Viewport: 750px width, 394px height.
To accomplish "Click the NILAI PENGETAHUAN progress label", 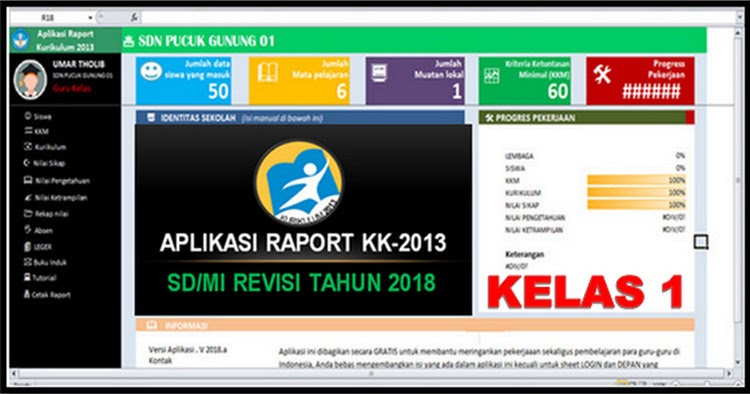I will pyautogui.click(x=535, y=218).
